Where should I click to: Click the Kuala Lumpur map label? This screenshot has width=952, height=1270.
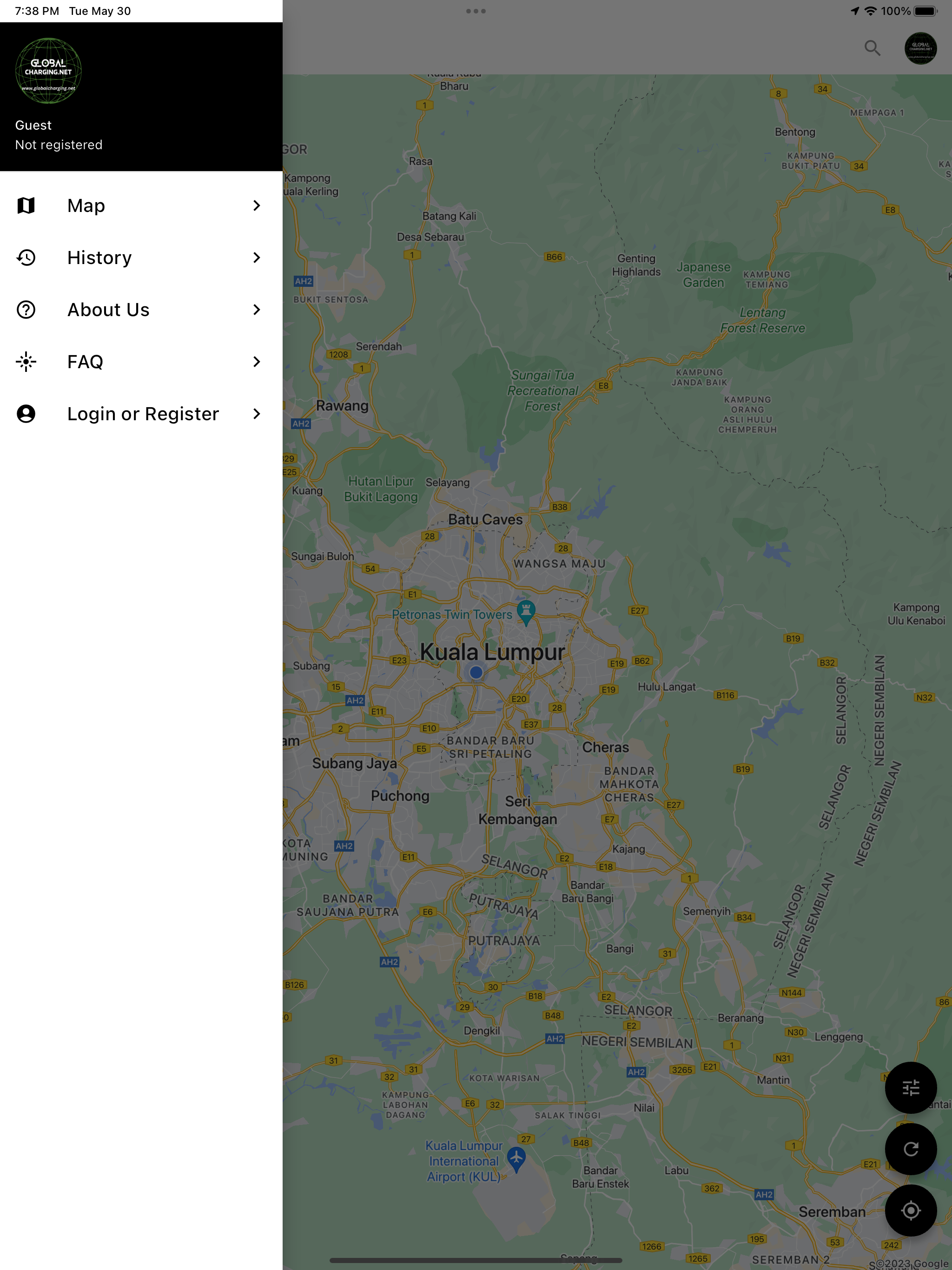[x=492, y=652]
